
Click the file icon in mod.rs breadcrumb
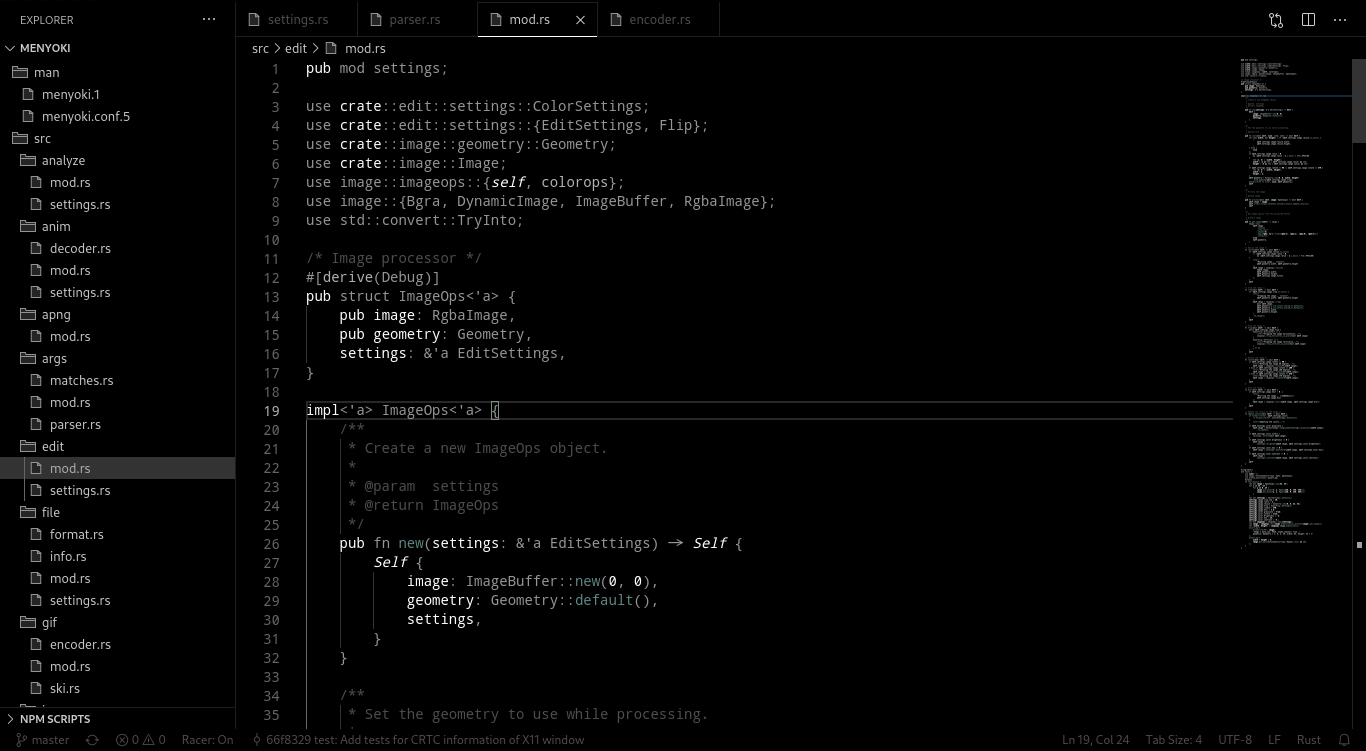click(x=331, y=48)
